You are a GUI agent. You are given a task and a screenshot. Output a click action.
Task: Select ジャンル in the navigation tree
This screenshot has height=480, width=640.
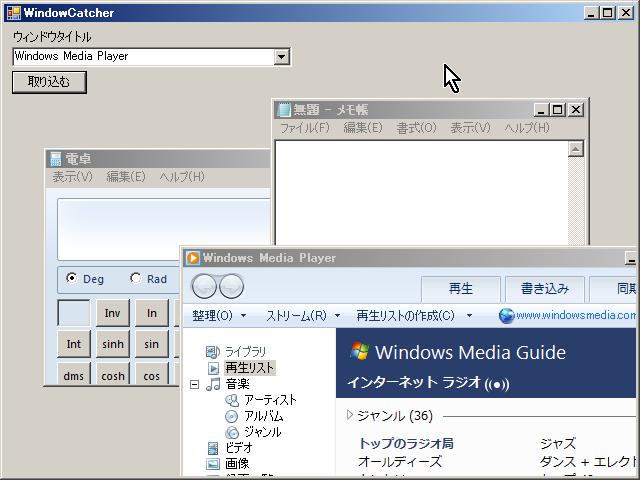263,432
